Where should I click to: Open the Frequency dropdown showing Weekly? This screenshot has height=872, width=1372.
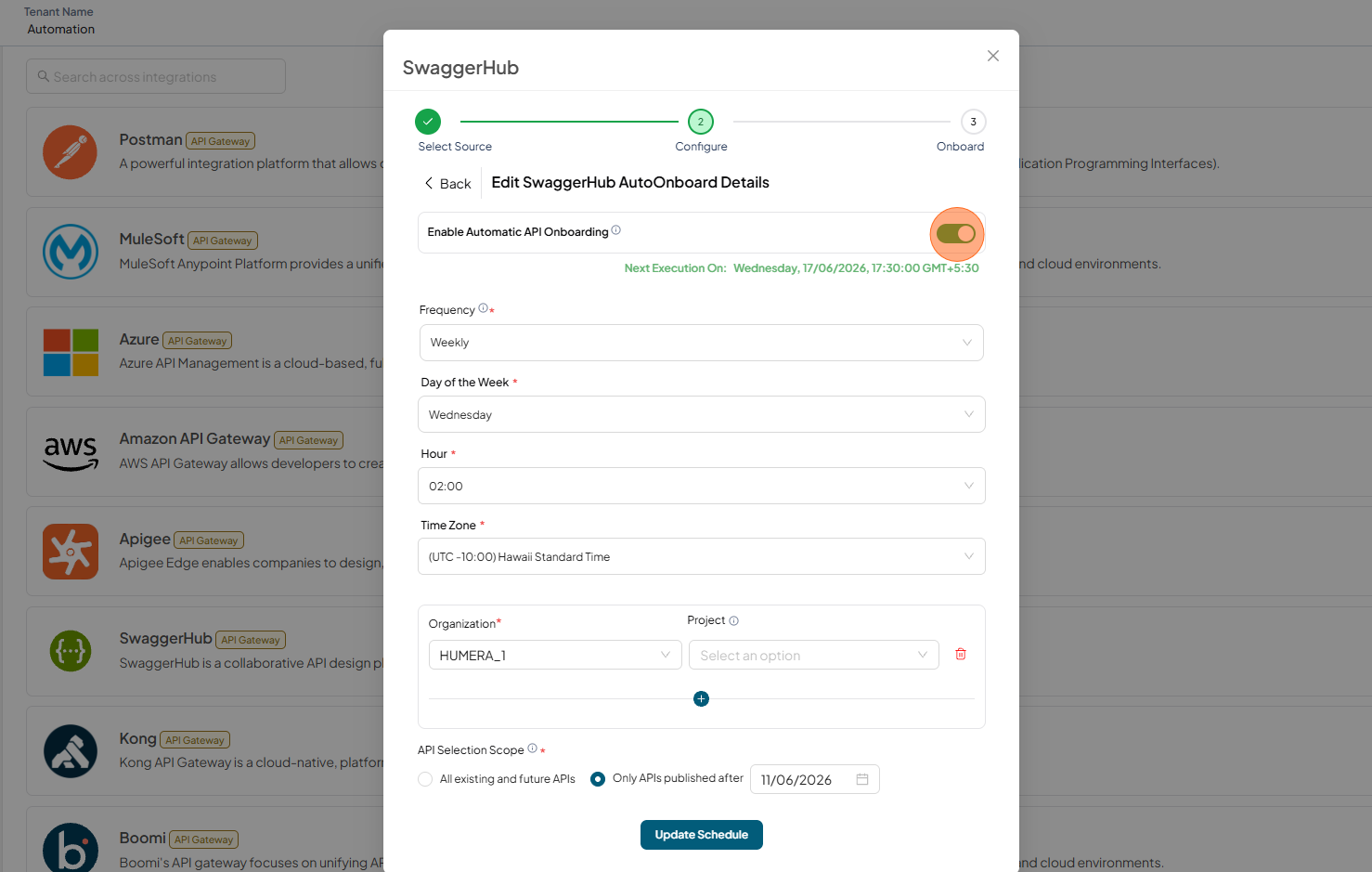(x=701, y=343)
